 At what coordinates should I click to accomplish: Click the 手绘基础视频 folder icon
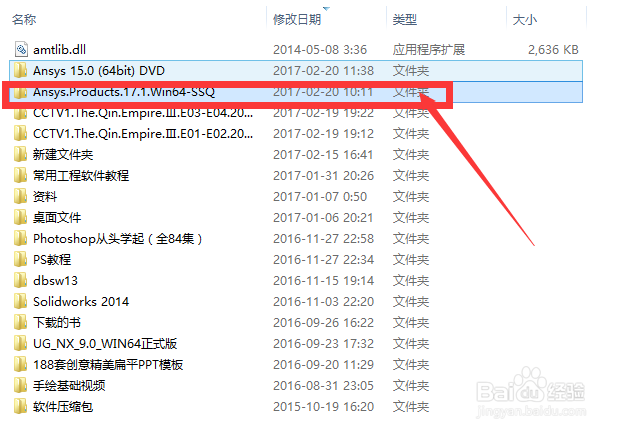click(20, 385)
